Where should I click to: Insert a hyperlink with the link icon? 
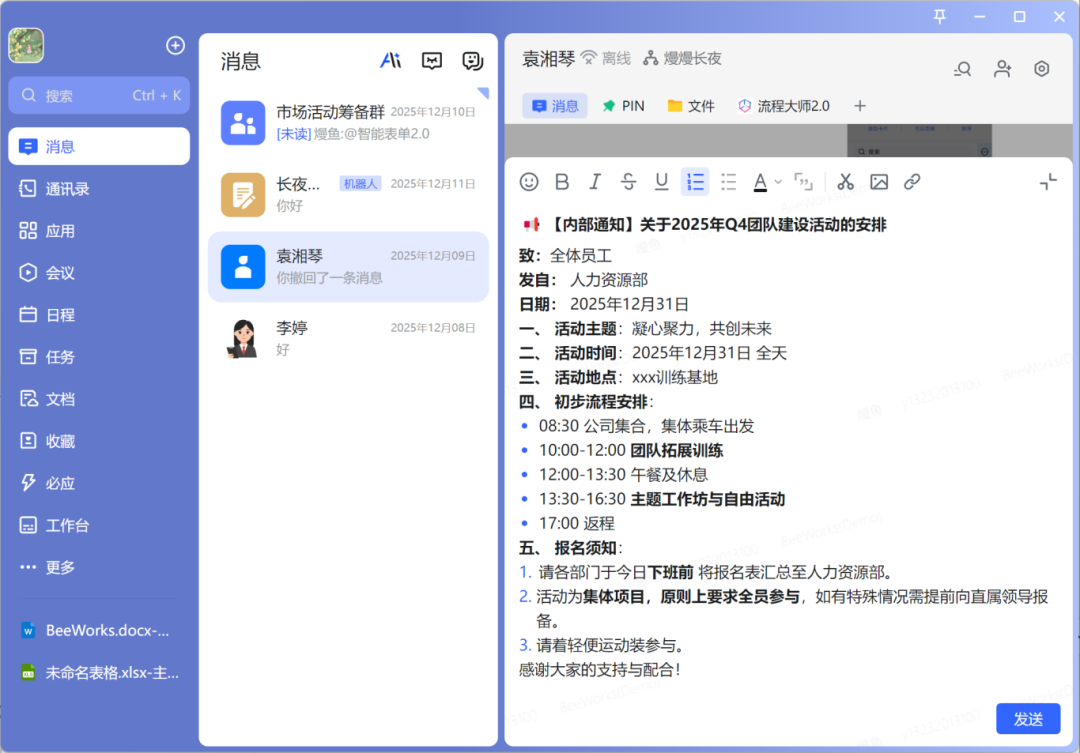click(911, 182)
